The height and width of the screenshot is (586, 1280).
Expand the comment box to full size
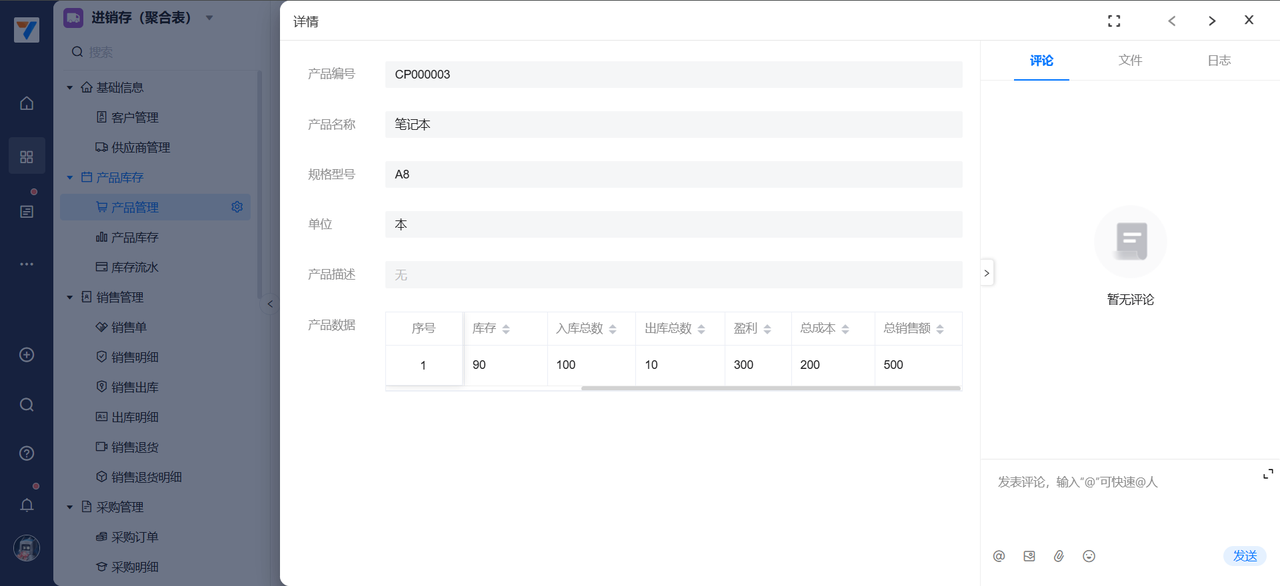tap(1268, 474)
